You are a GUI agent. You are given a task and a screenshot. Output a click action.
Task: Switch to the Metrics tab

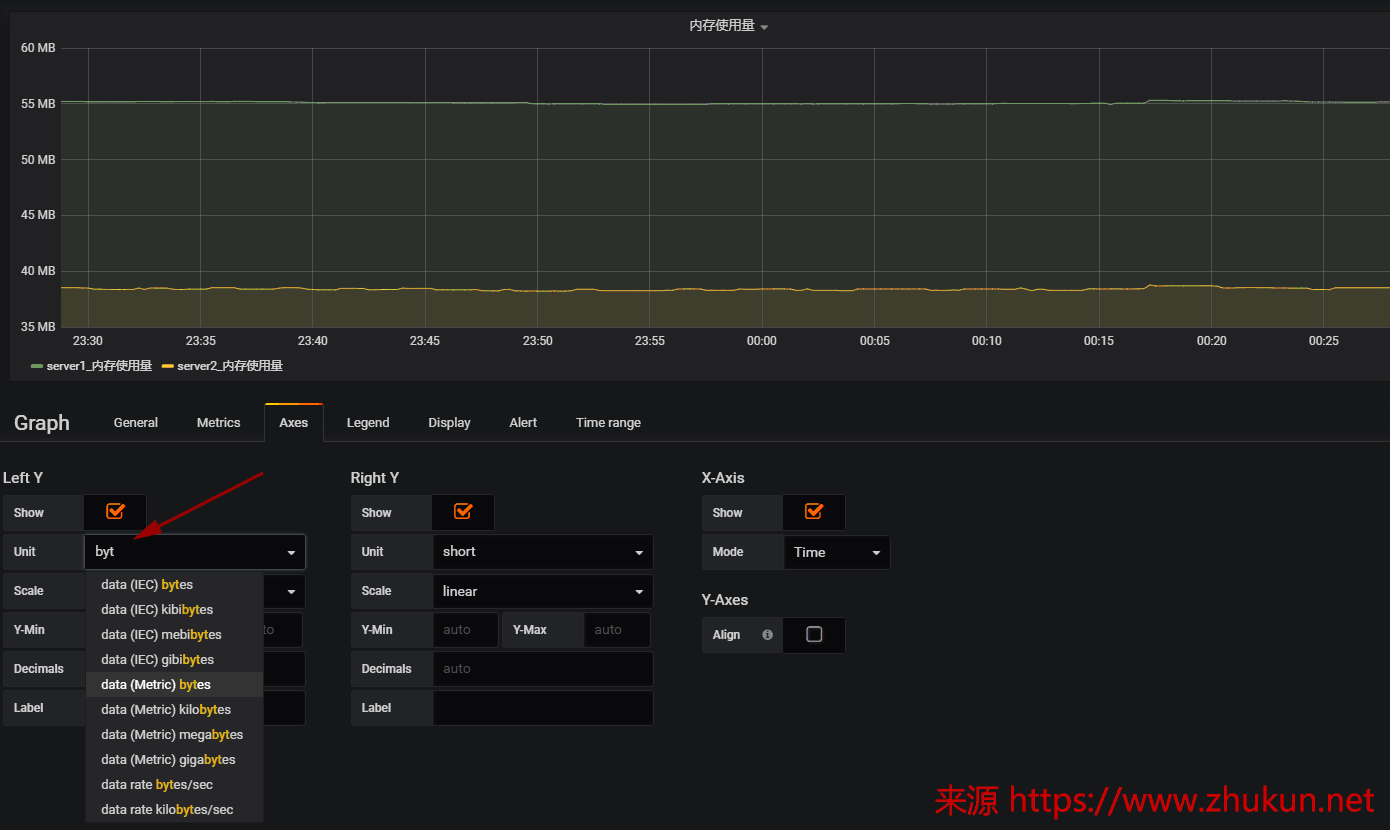[x=218, y=423]
